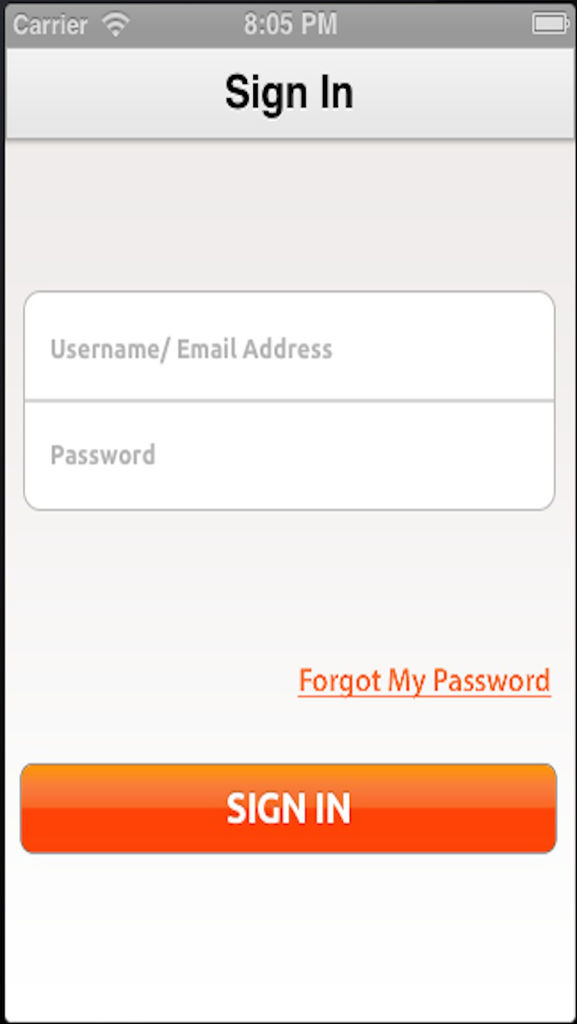Click the 8:05 PM clock in status bar
577x1024 pixels.
290,25
